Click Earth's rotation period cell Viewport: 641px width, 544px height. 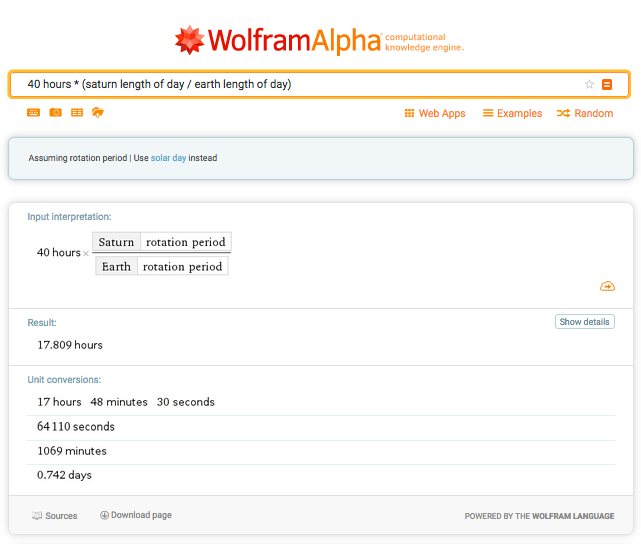click(x=183, y=266)
